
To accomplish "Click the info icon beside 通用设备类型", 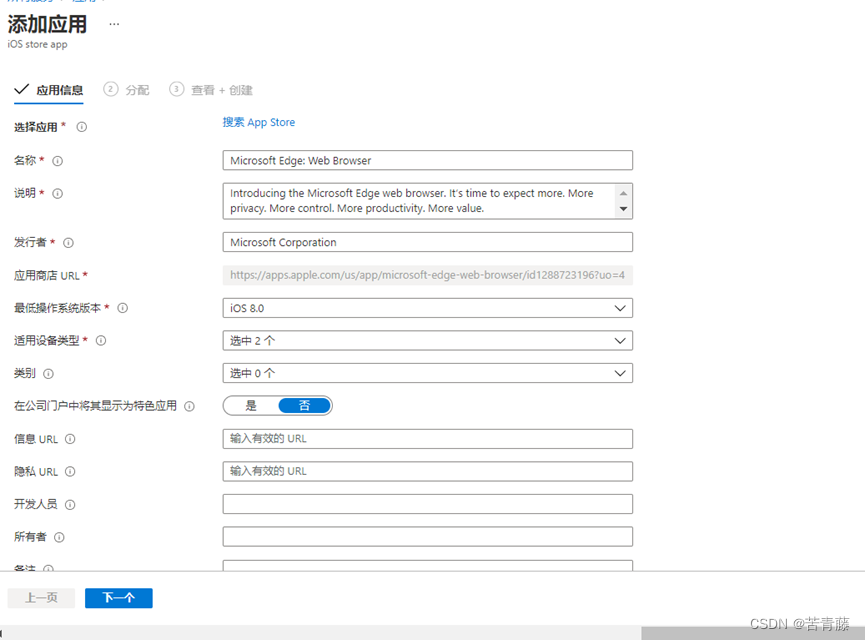I will tap(100, 340).
